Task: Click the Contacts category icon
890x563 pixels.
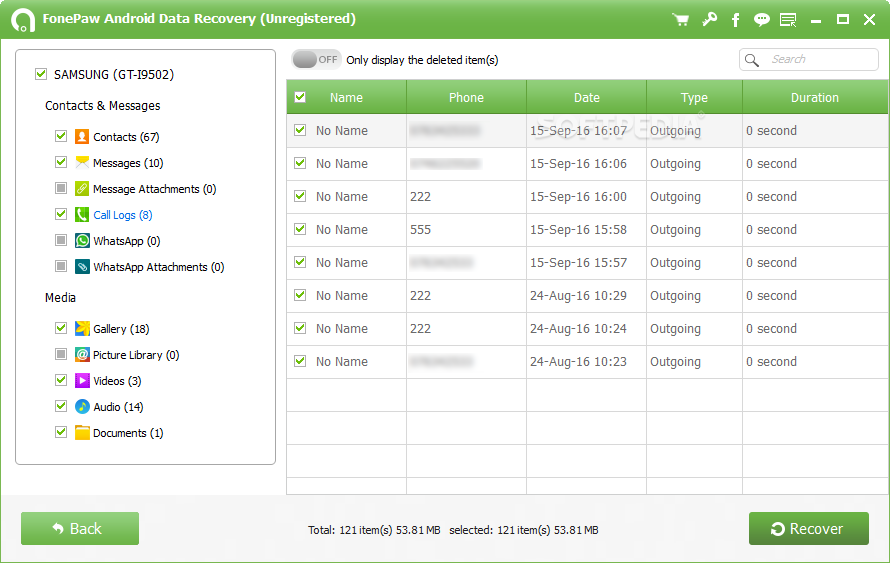Action: tap(82, 137)
